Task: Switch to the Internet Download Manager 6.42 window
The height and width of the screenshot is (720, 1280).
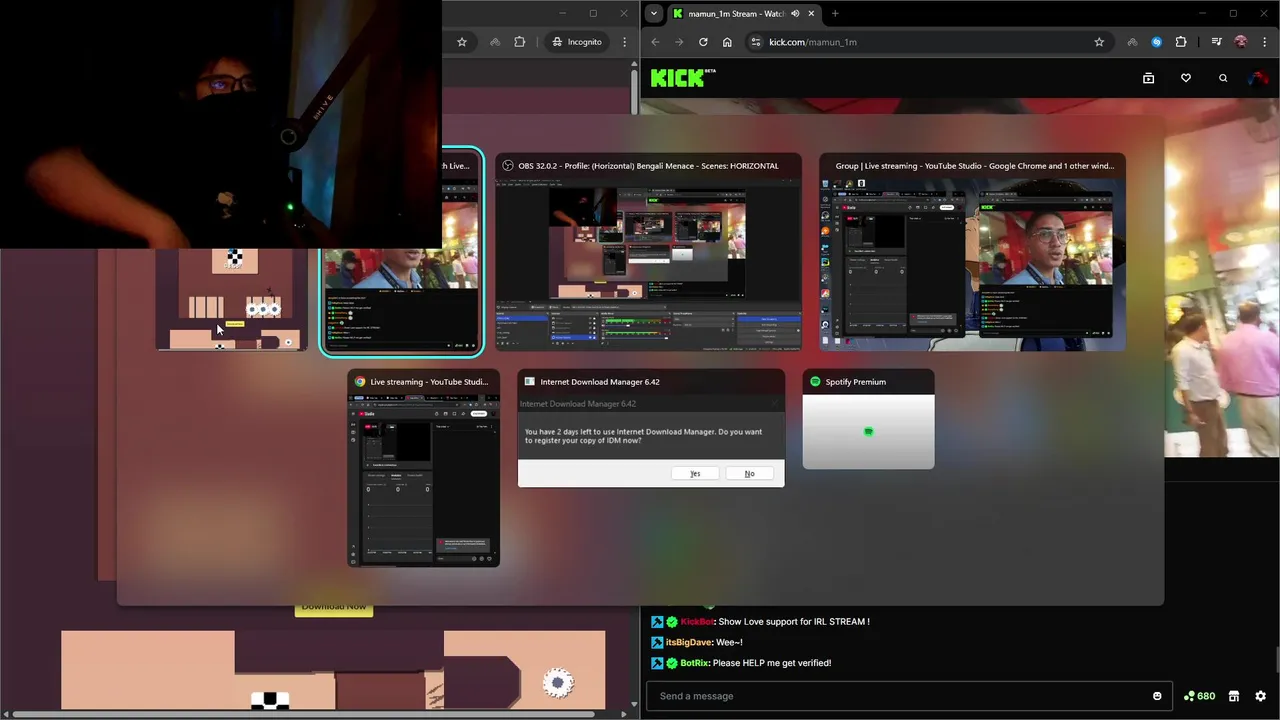Action: click(x=651, y=428)
